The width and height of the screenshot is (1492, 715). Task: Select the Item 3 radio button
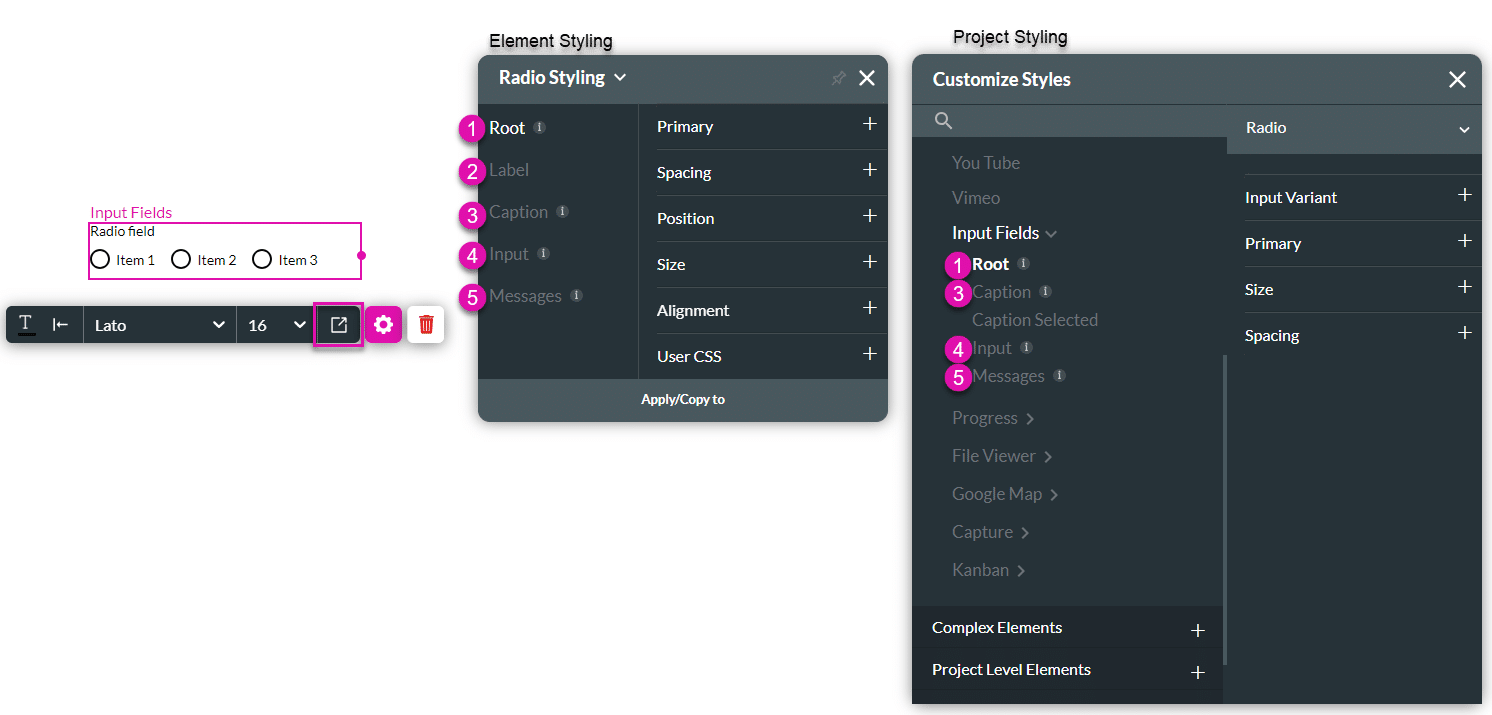[x=262, y=260]
